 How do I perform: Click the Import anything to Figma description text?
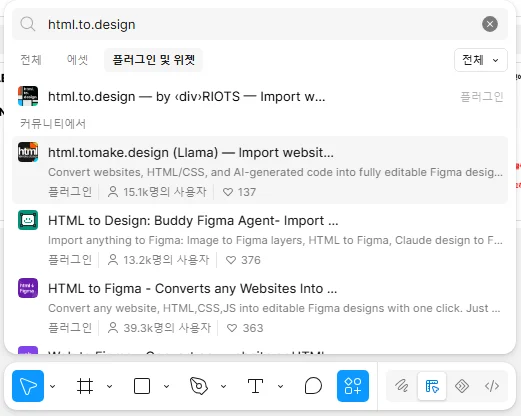pos(275,240)
